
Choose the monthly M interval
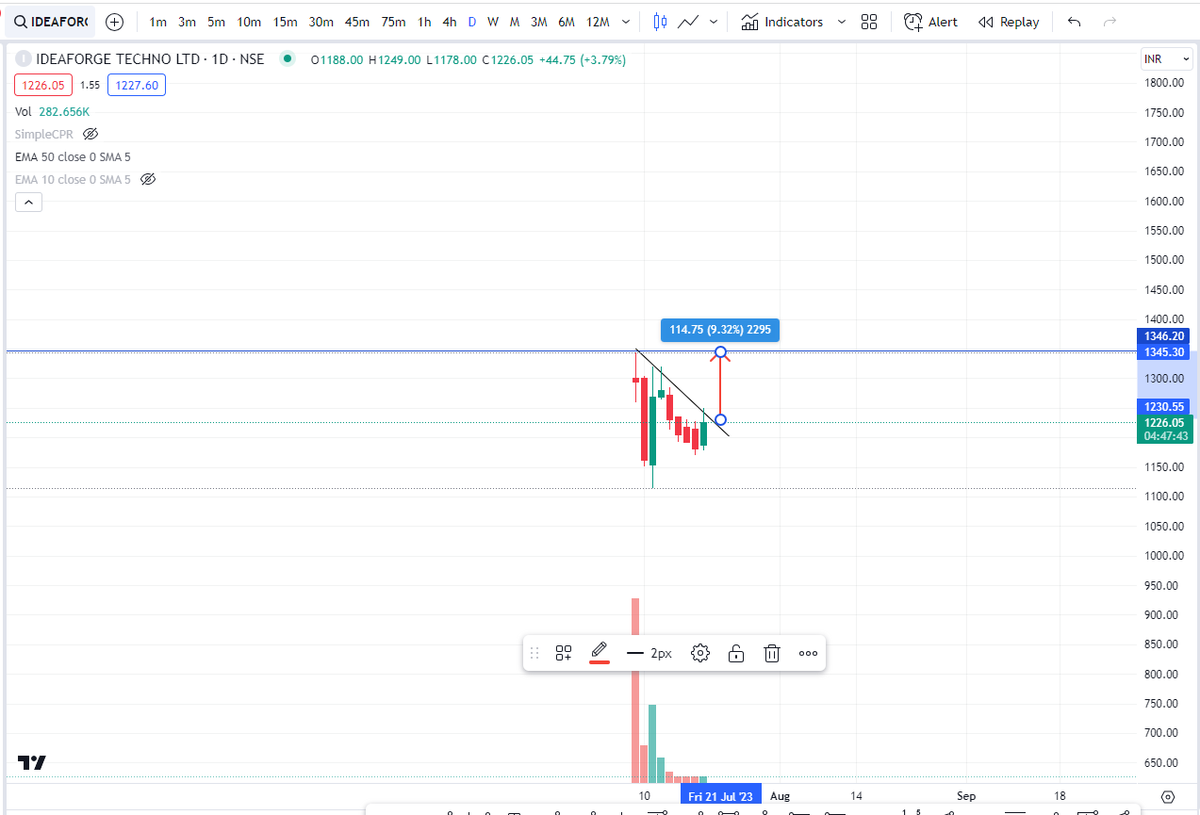[x=514, y=22]
